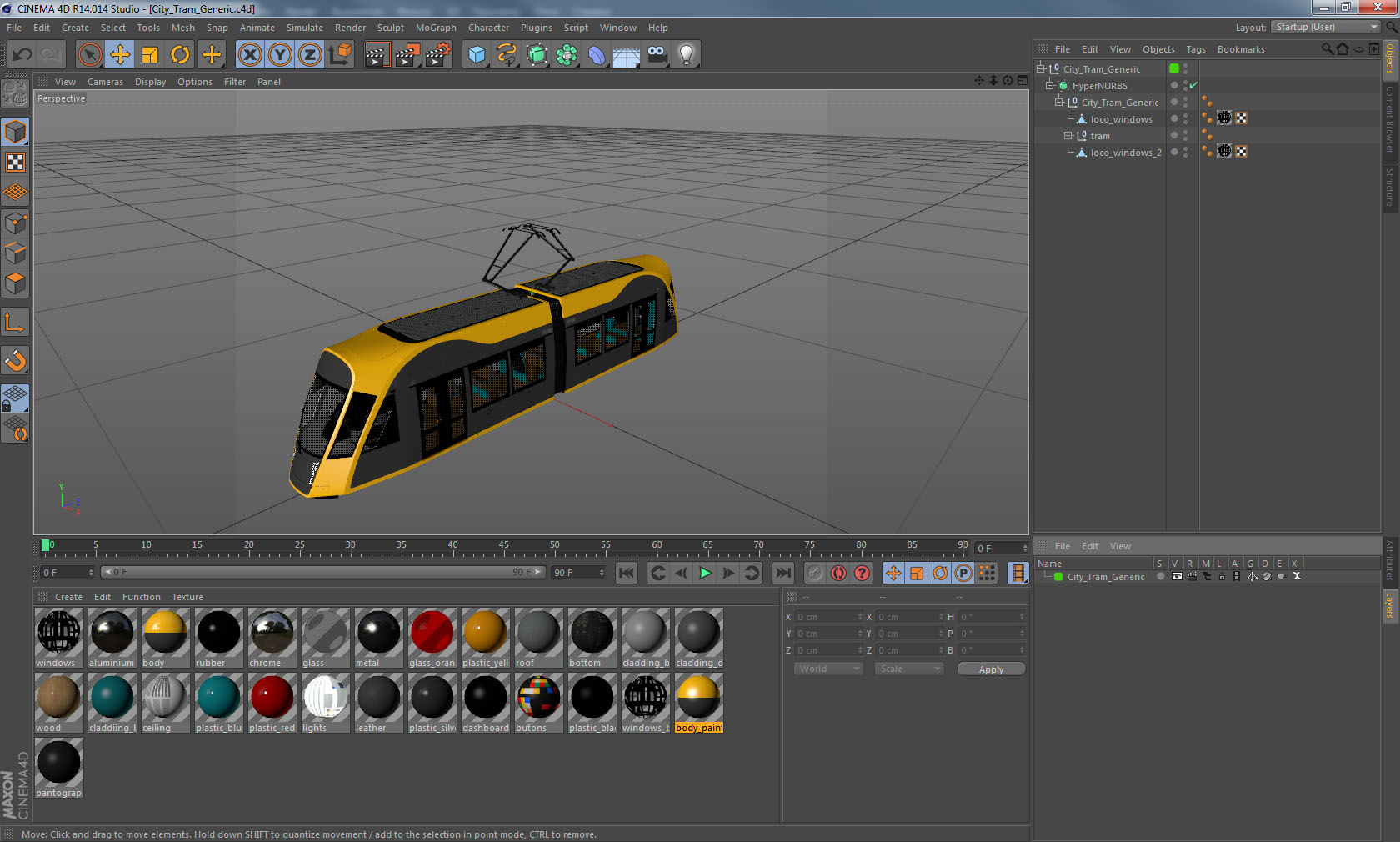Click the green layer color of City_Tram_Generic object
1400x842 pixels.
[x=1174, y=68]
